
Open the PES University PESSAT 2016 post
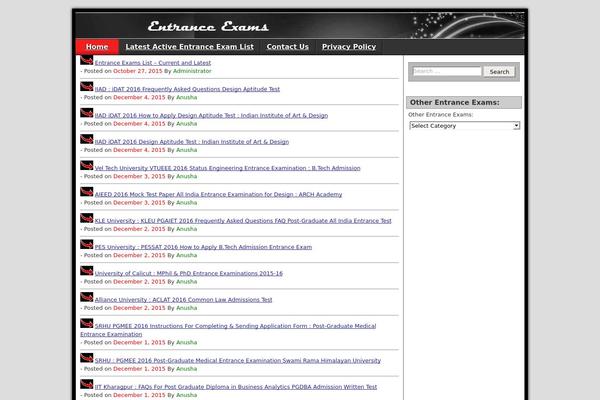point(203,247)
